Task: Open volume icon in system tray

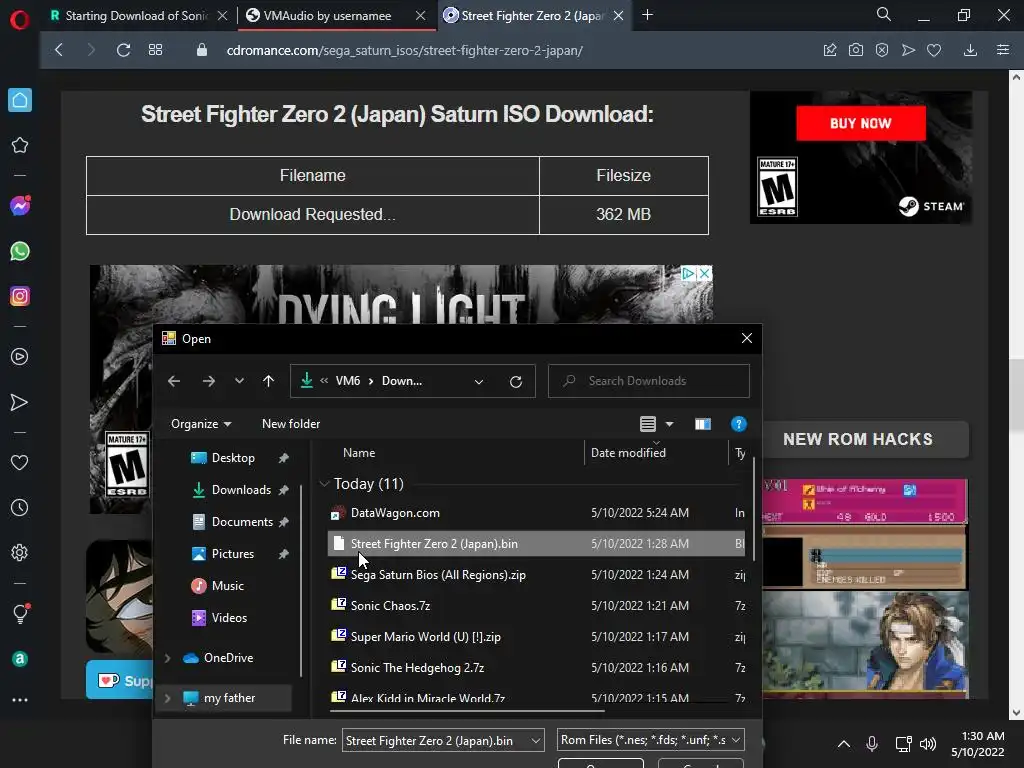Action: [927, 744]
